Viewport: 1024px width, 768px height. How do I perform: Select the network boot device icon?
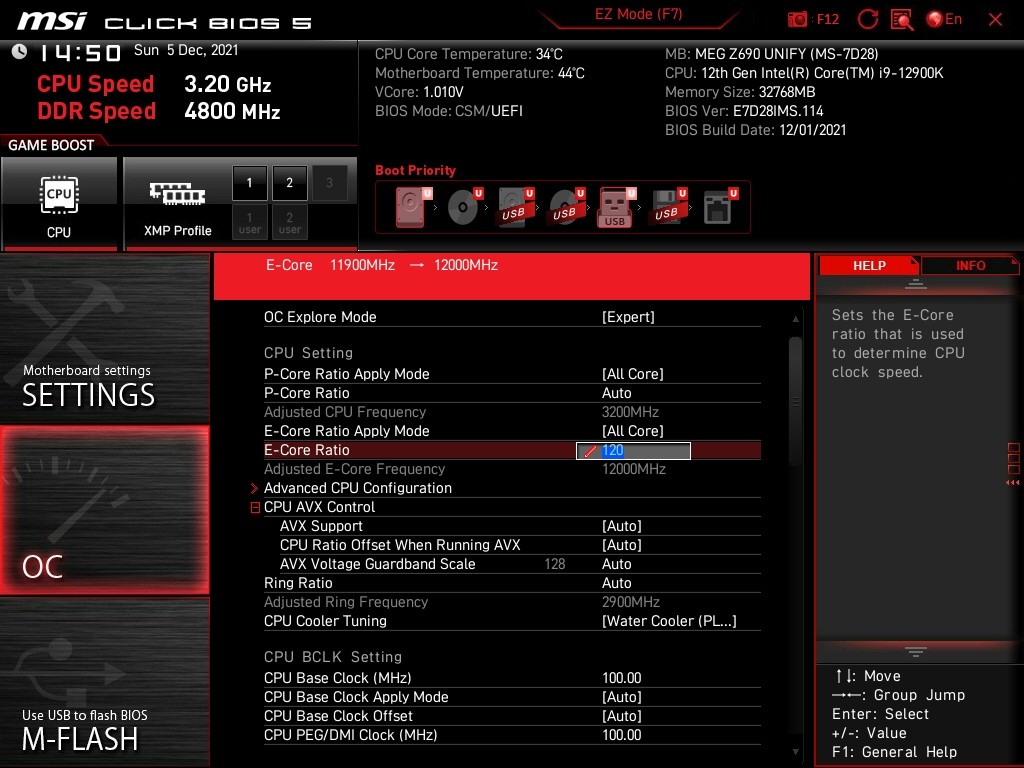click(x=720, y=207)
